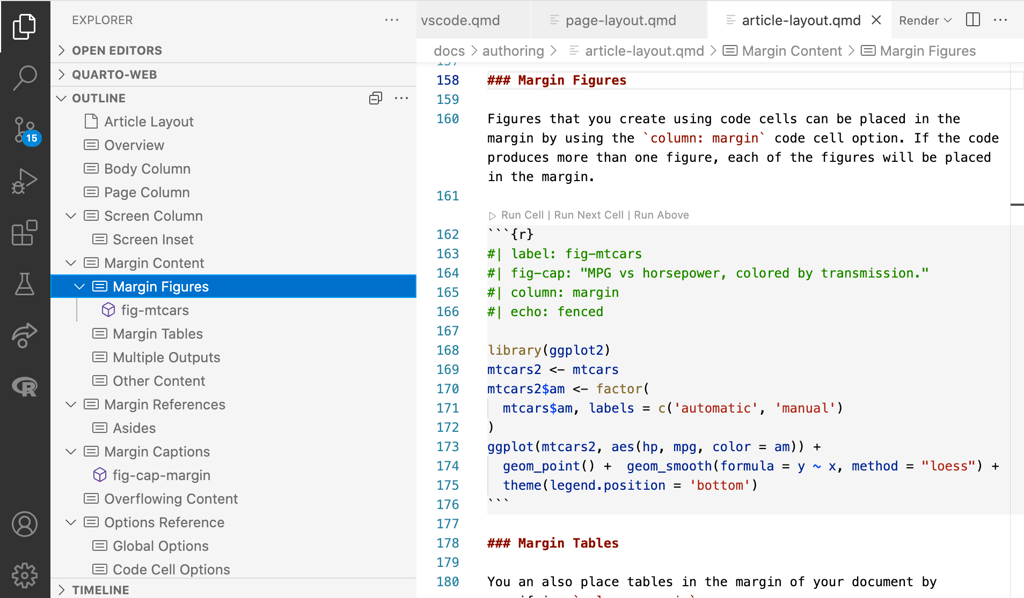Open the Testing flask icon
The height and width of the screenshot is (598, 1024).
(x=24, y=284)
